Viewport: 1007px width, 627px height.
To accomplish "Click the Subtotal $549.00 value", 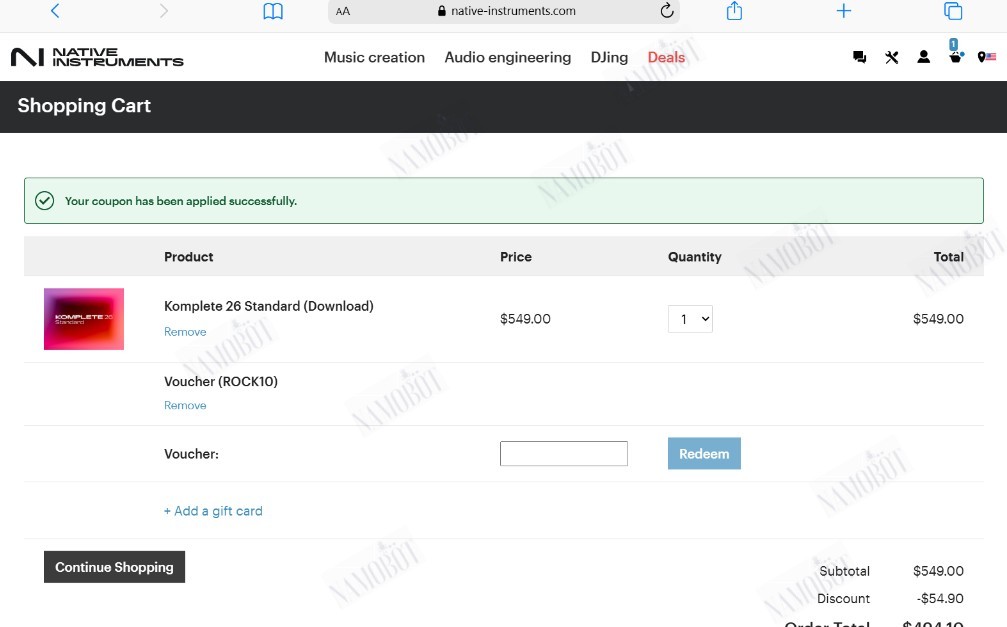I will [938, 570].
